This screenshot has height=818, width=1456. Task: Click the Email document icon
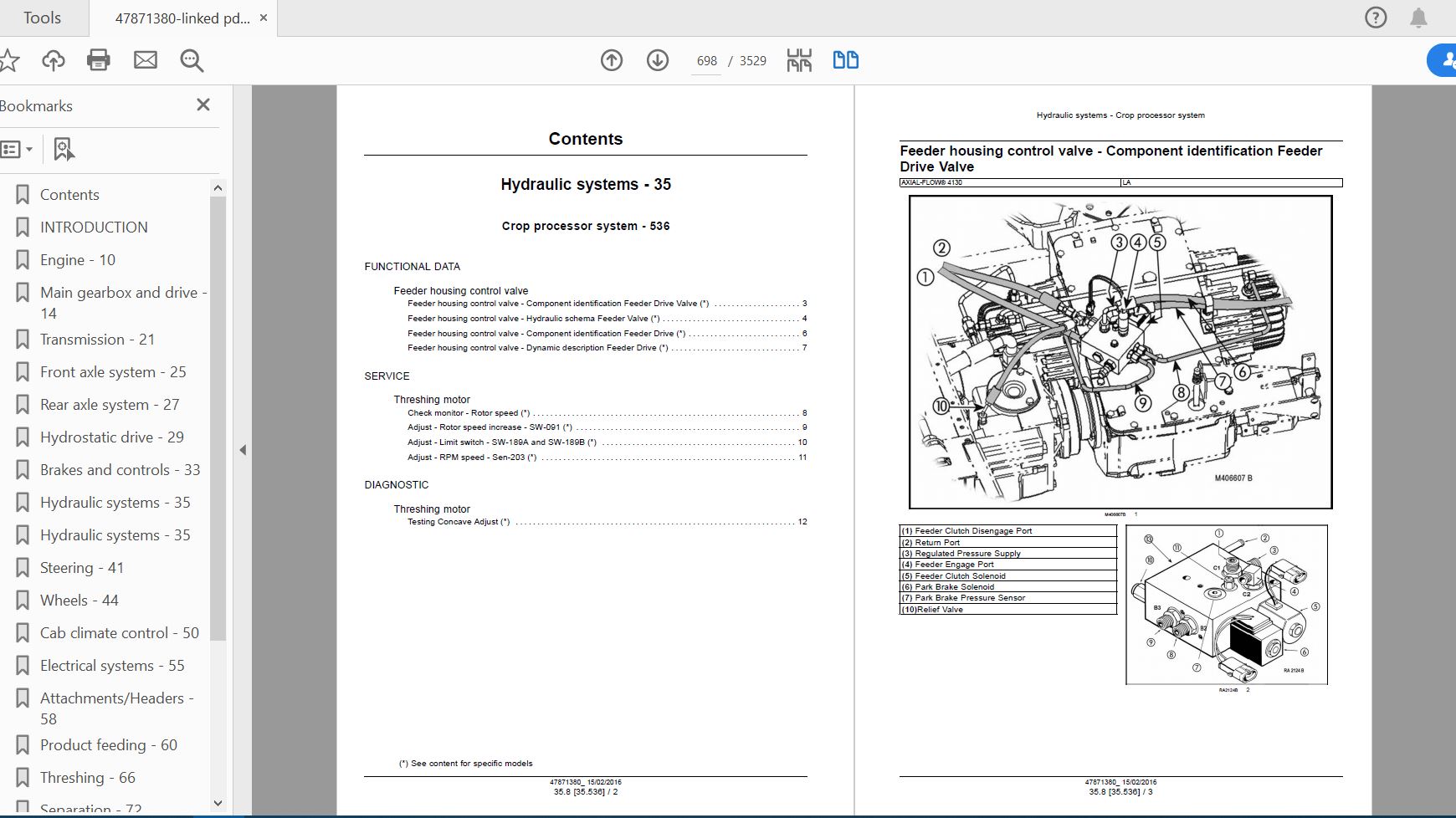point(145,59)
